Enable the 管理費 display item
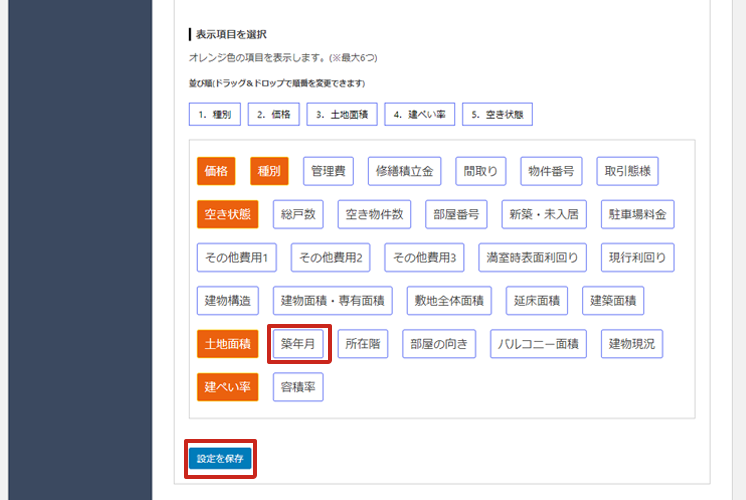Viewport: 746px width, 500px height. 327,172
